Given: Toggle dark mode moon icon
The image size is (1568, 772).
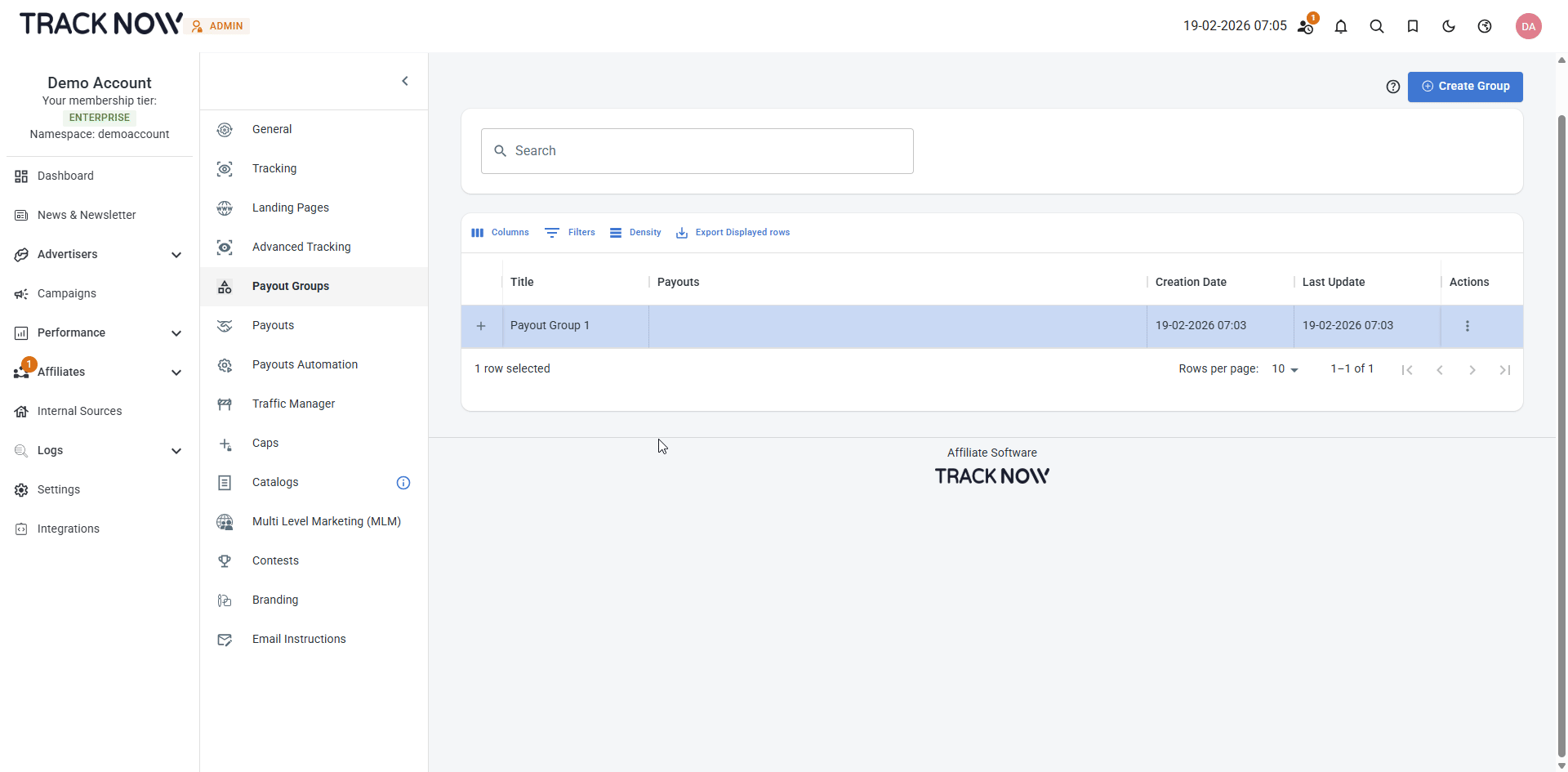Looking at the screenshot, I should click(x=1449, y=26).
